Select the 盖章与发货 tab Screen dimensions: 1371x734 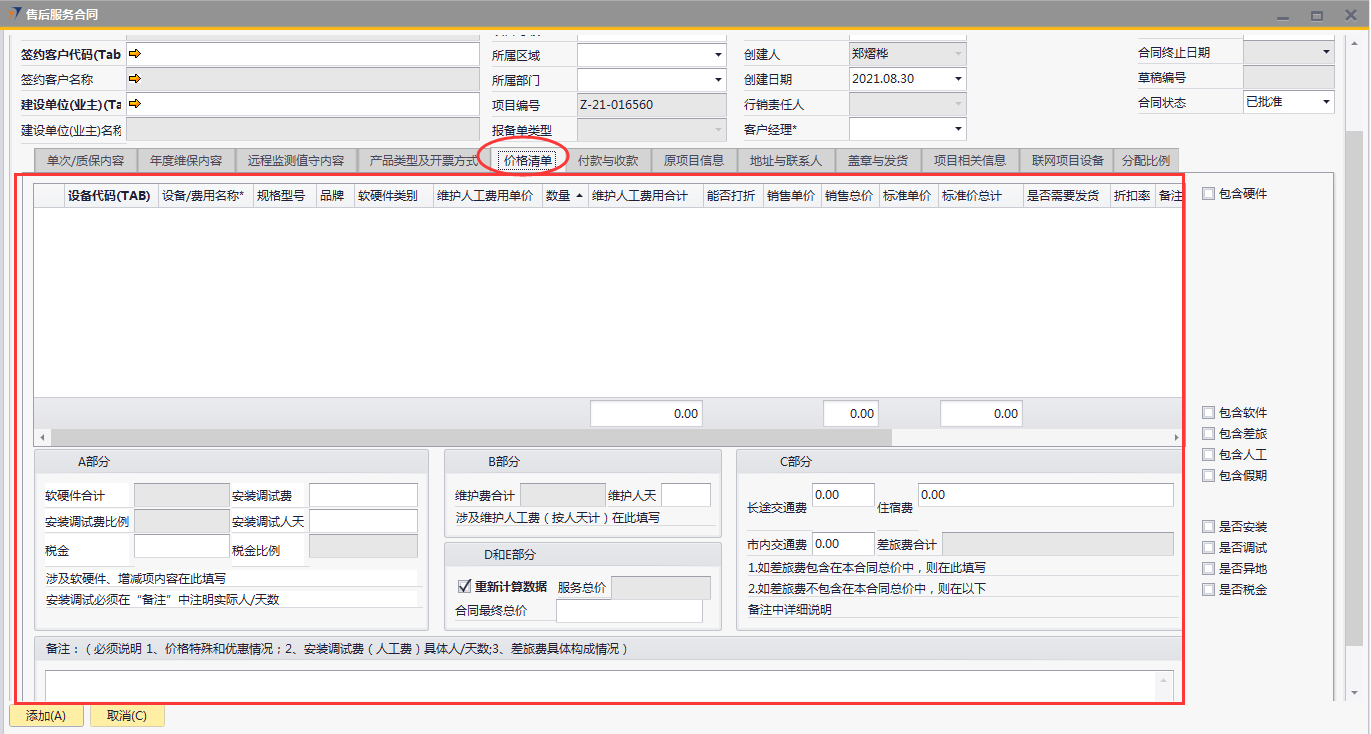878,160
